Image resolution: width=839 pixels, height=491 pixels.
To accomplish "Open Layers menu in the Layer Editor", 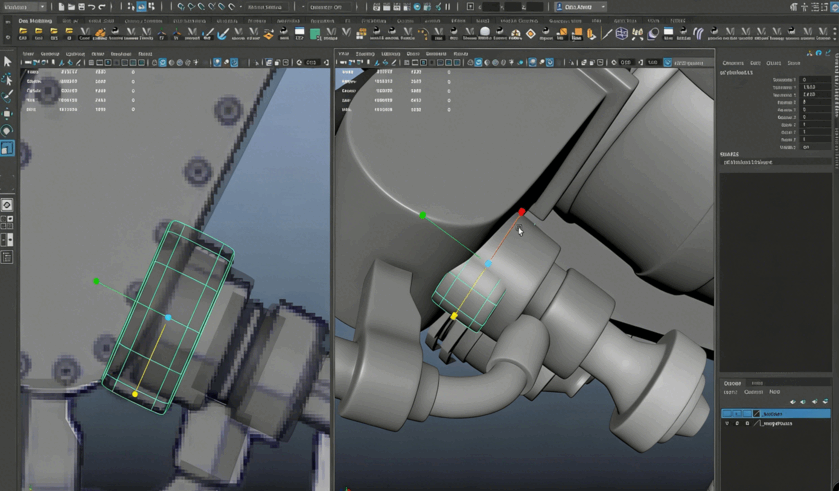I will click(x=730, y=392).
